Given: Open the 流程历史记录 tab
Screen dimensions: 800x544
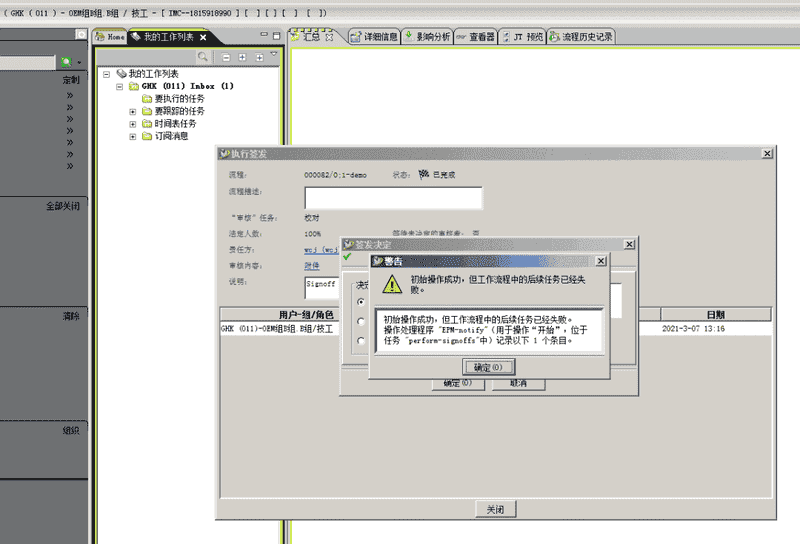Looking at the screenshot, I should tap(582, 37).
